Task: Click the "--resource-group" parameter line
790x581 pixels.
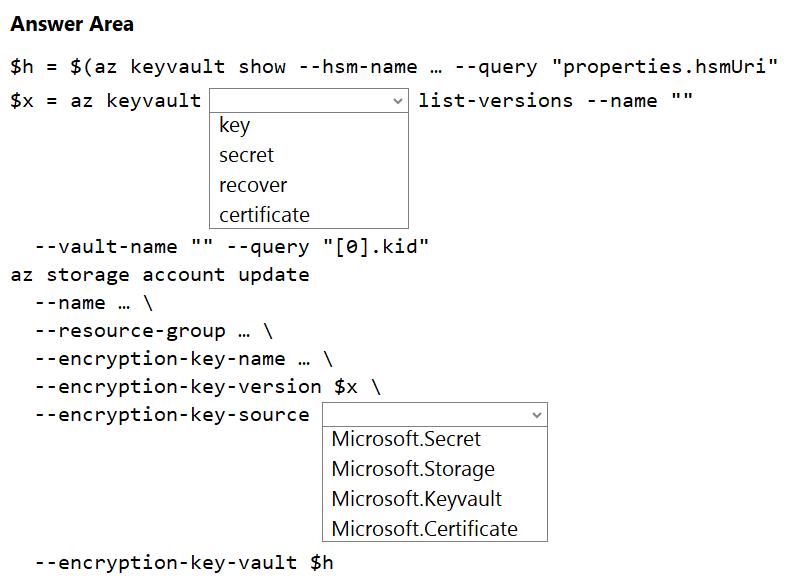Action: point(153,330)
